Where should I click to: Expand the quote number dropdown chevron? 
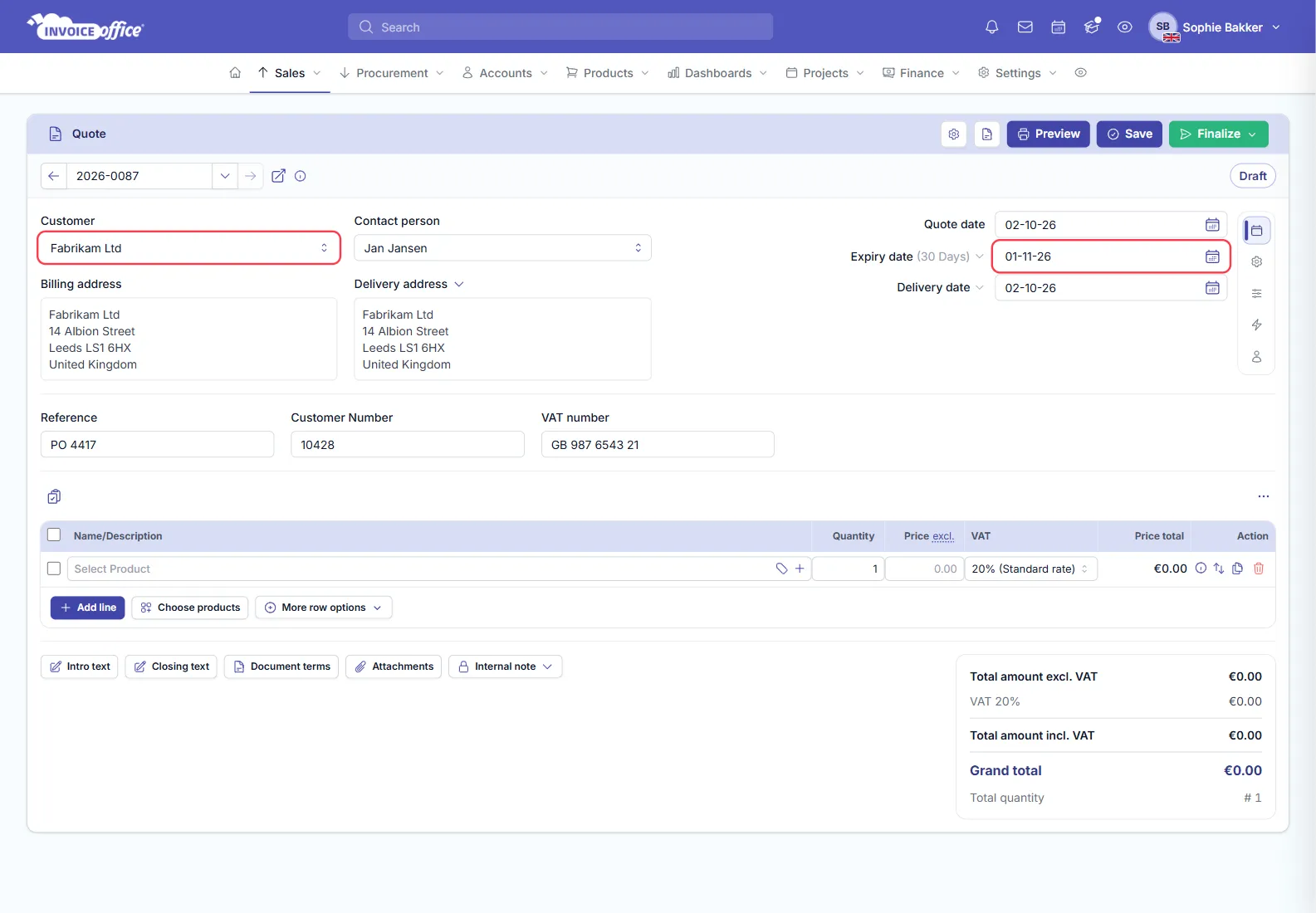click(x=225, y=176)
